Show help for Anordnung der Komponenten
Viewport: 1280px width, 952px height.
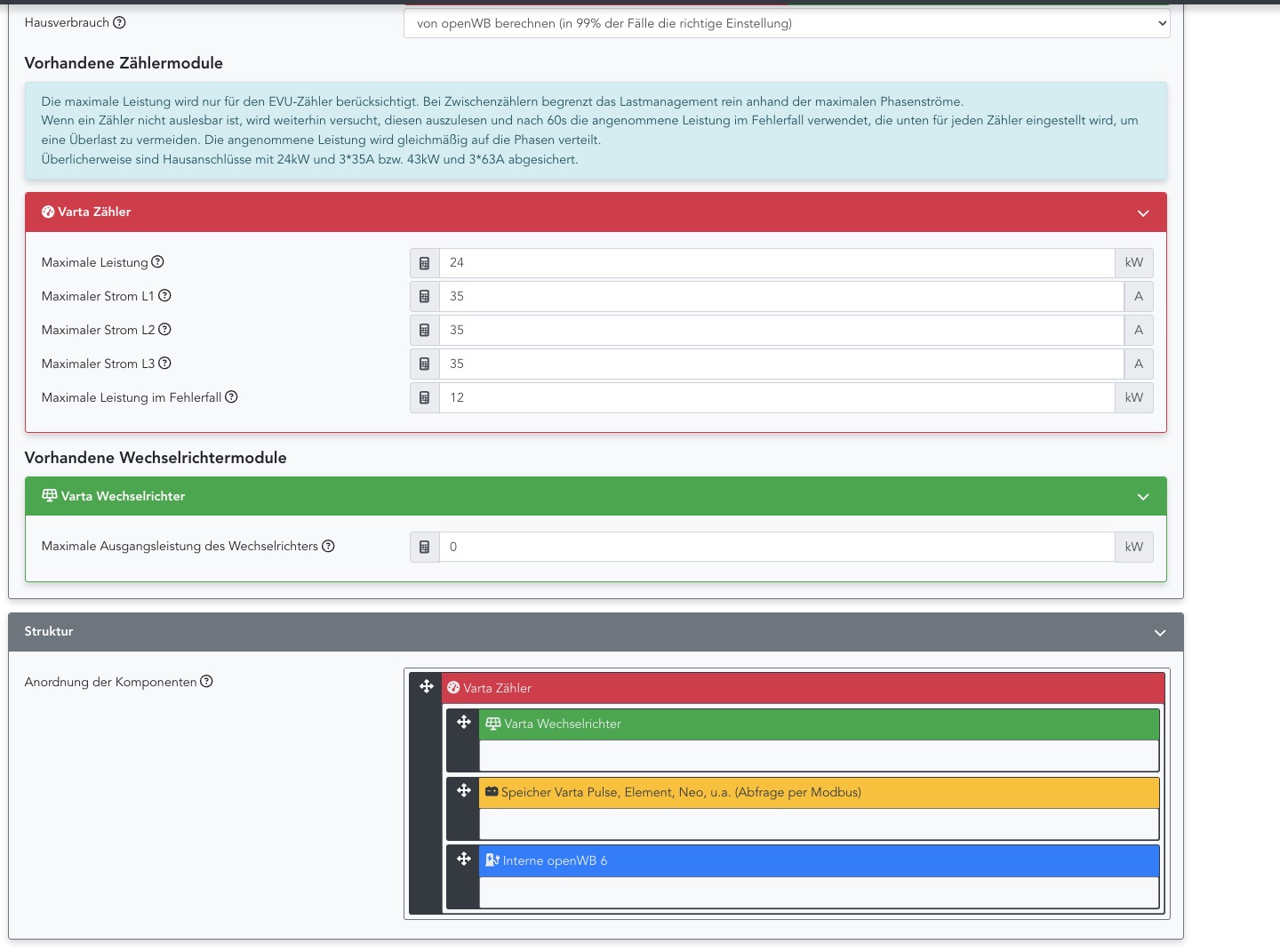(x=206, y=681)
